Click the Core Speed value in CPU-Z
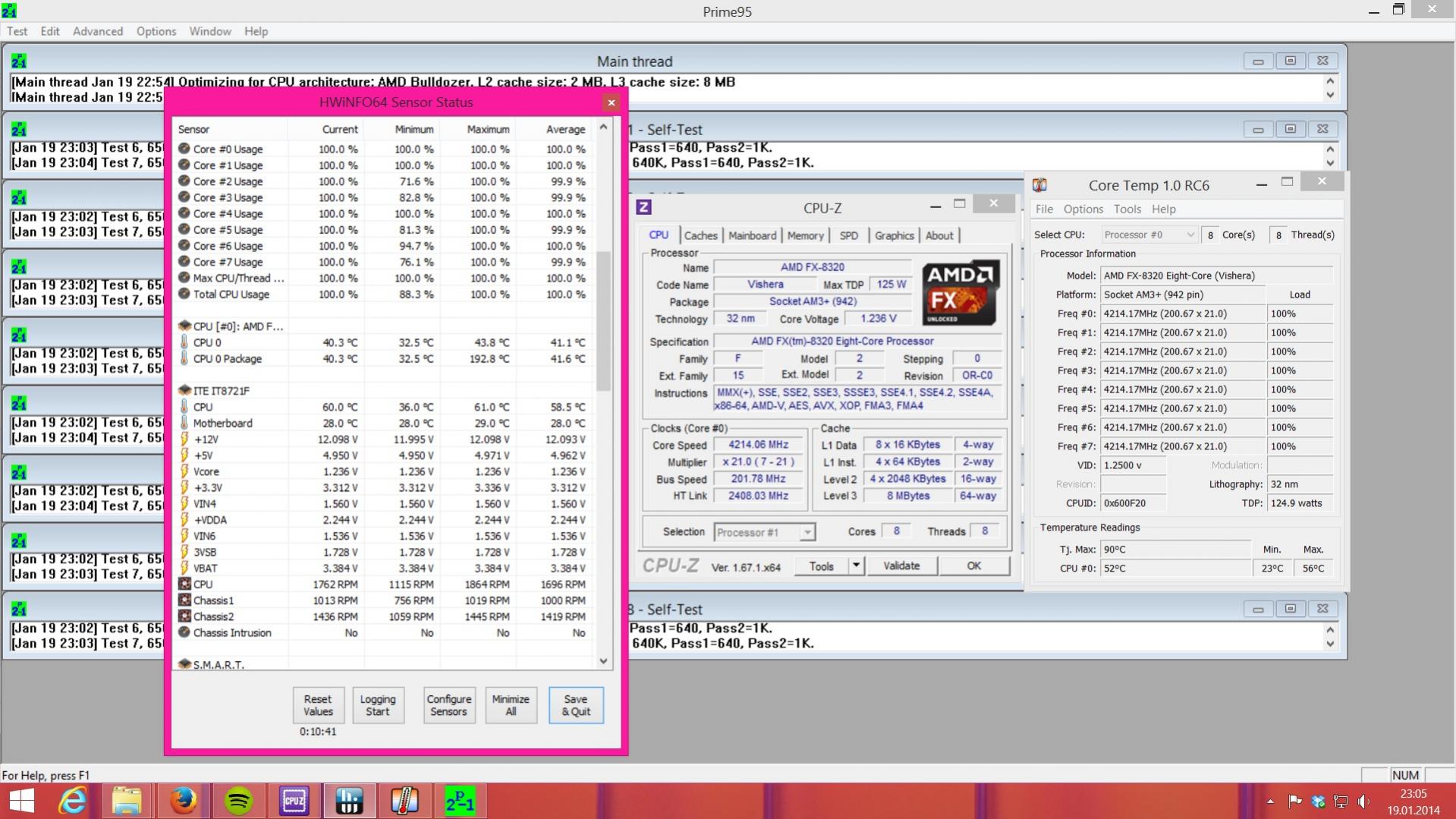 758,445
